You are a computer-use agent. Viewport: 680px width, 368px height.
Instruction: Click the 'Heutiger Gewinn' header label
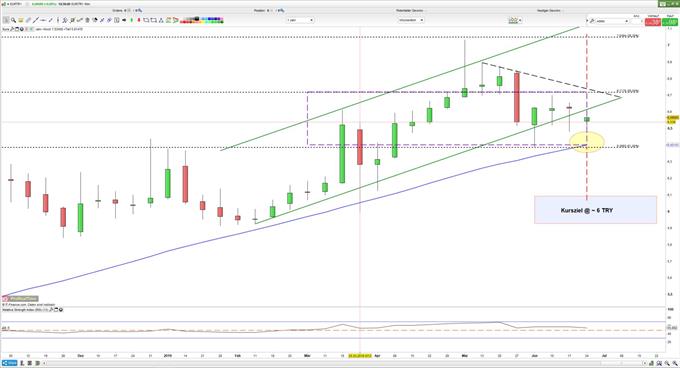coord(549,10)
